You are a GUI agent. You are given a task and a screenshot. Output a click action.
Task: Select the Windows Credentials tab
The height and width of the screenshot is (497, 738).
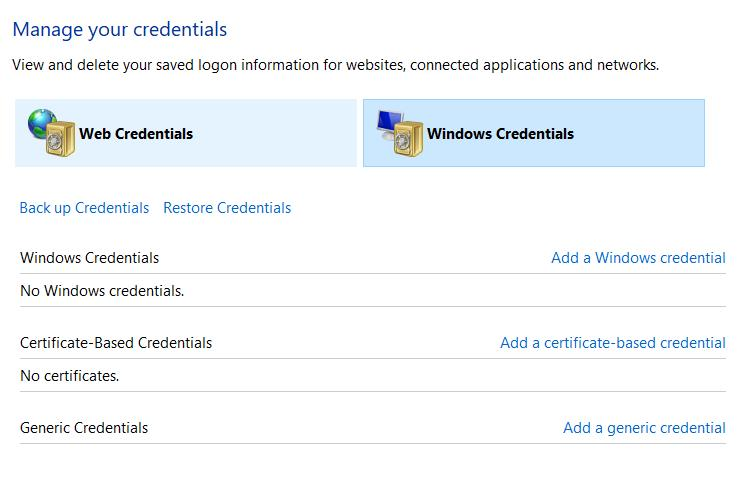click(534, 133)
